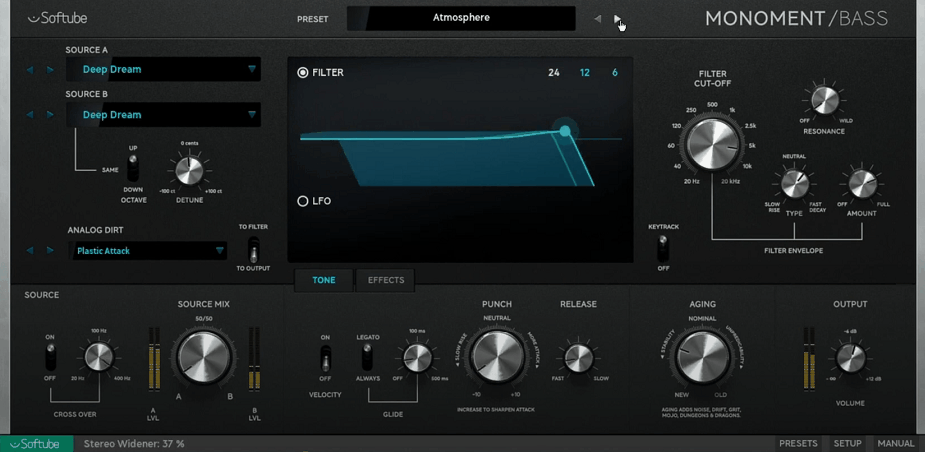Click the Glide time knob
Viewport: 925px width, 452px height.
coord(417,358)
